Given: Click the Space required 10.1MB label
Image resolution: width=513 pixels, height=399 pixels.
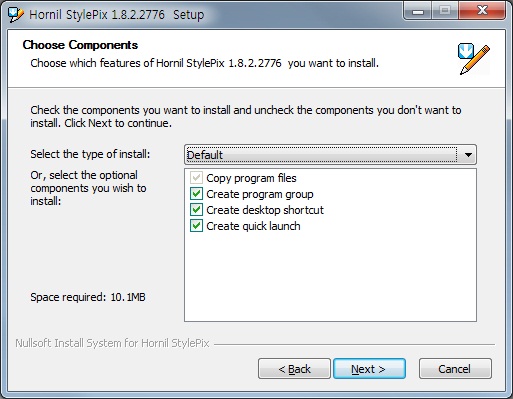Looking at the screenshot, I should coord(88,297).
